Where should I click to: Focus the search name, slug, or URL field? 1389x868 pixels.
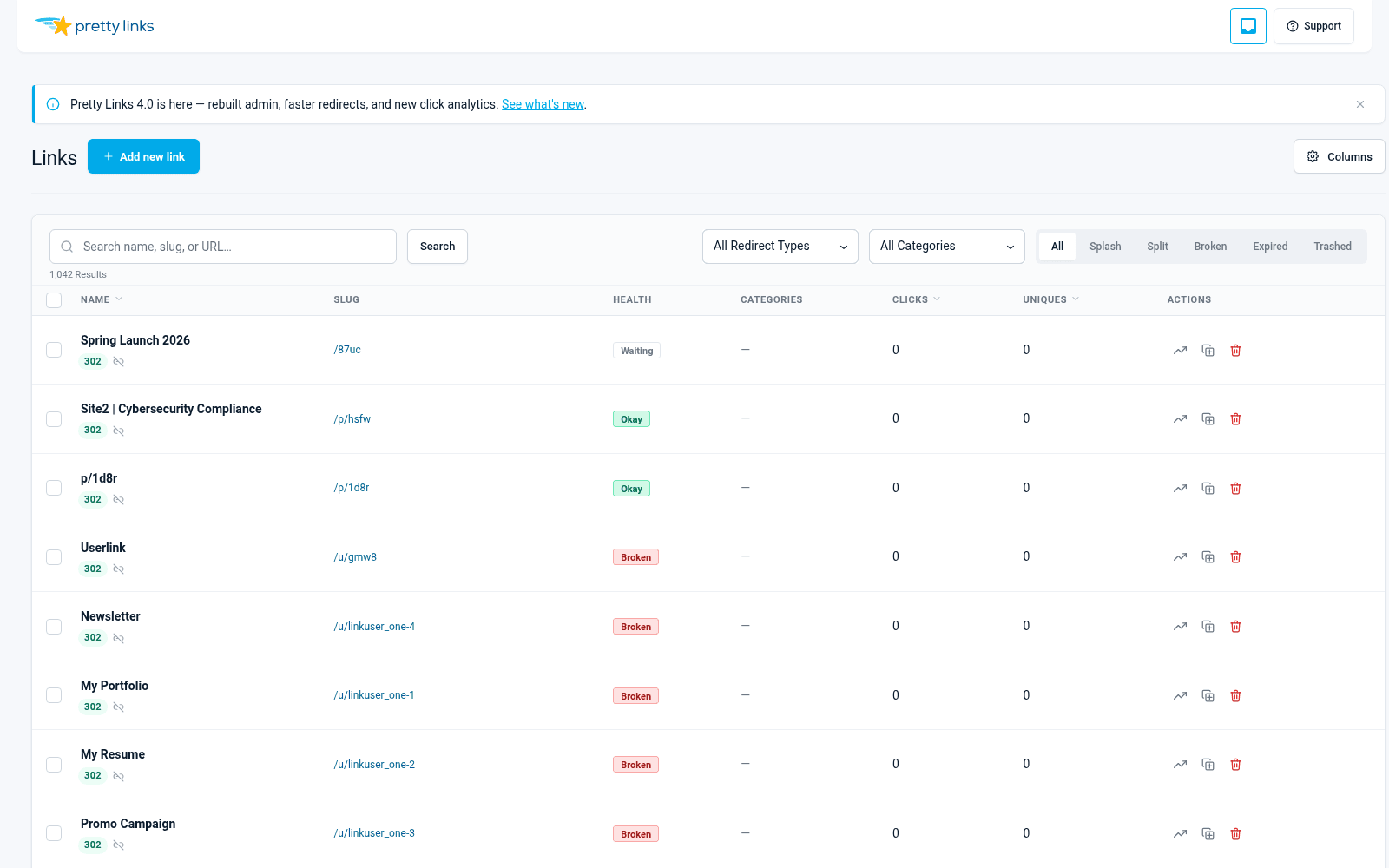223,247
